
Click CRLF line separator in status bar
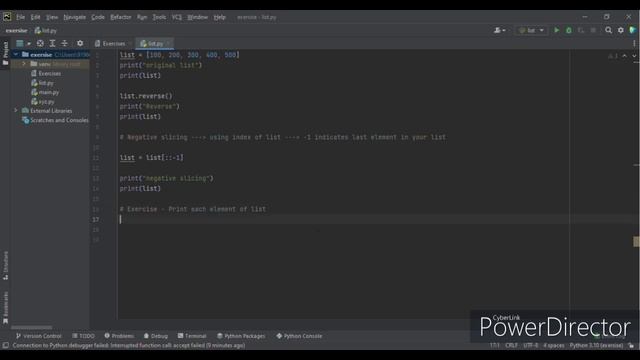511,346
